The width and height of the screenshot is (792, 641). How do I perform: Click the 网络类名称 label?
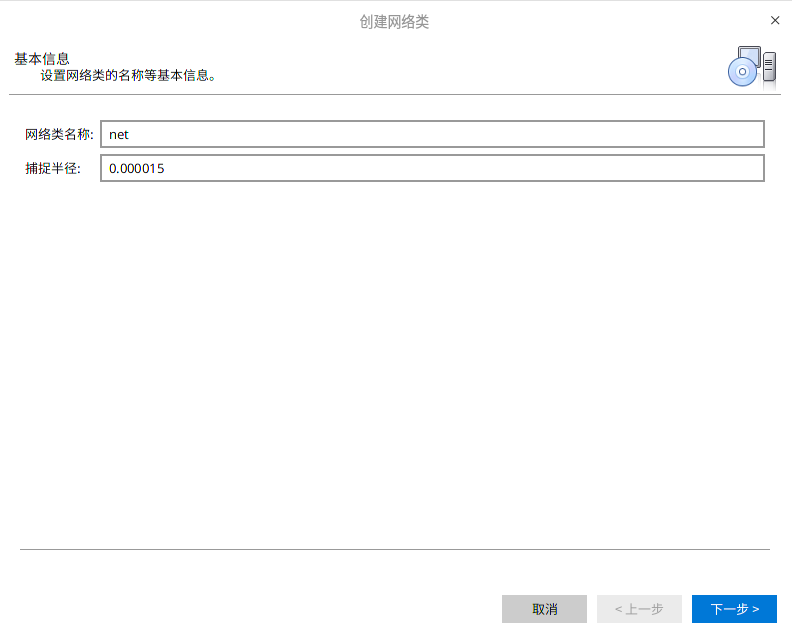click(x=60, y=134)
